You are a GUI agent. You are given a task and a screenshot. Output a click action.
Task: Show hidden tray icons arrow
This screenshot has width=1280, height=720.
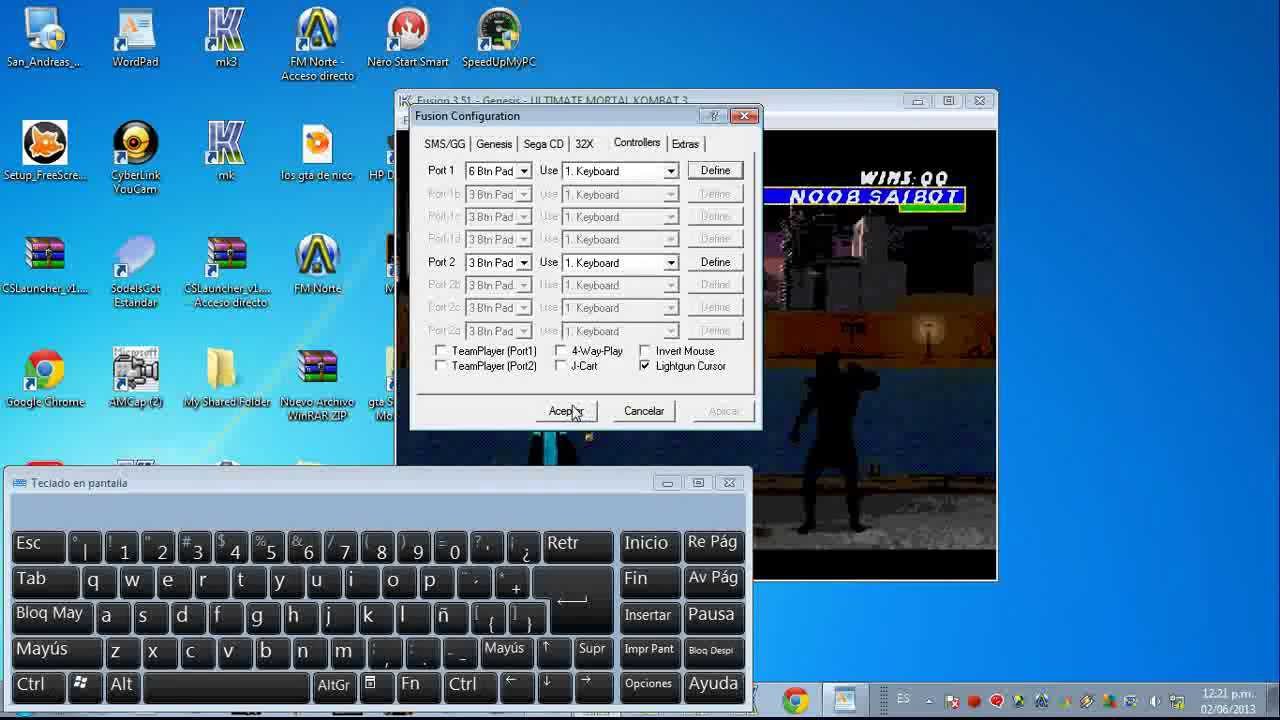coord(929,702)
